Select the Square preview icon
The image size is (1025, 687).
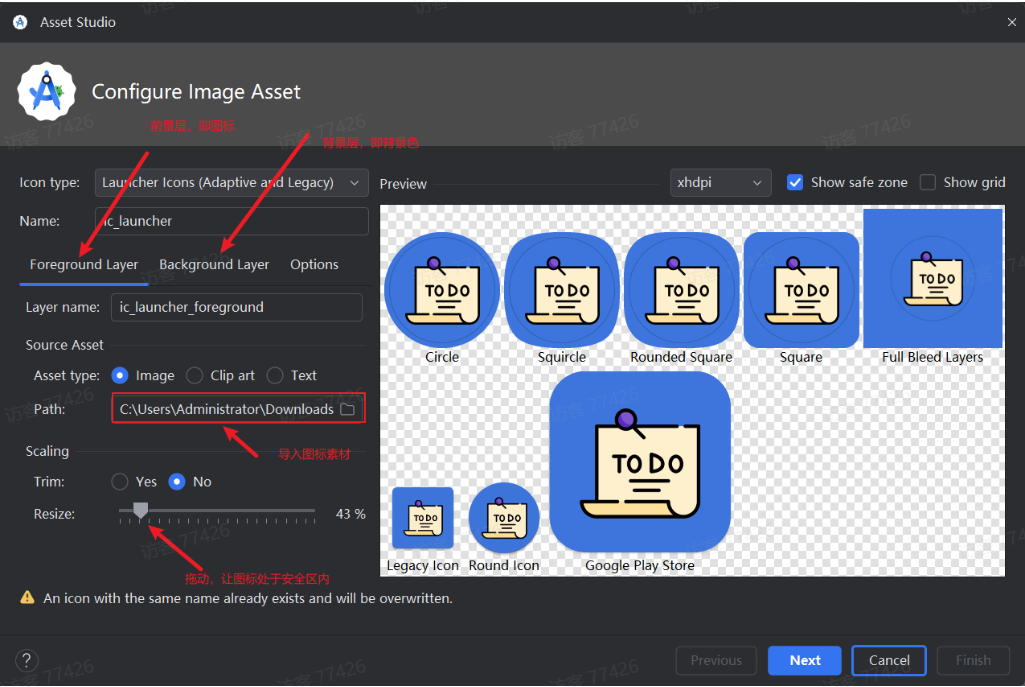click(x=801, y=290)
